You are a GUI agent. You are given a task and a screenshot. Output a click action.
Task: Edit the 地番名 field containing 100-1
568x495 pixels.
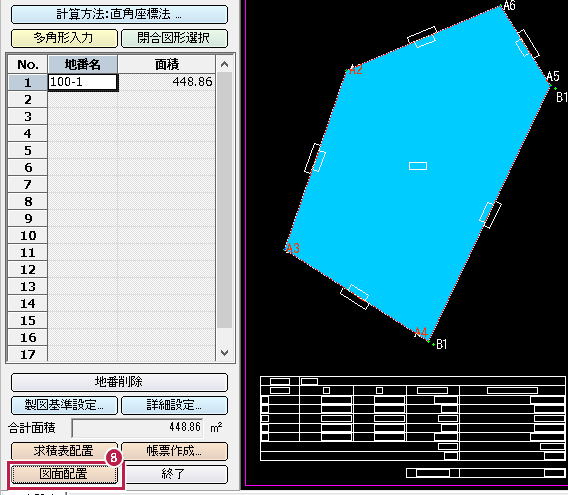[83, 82]
